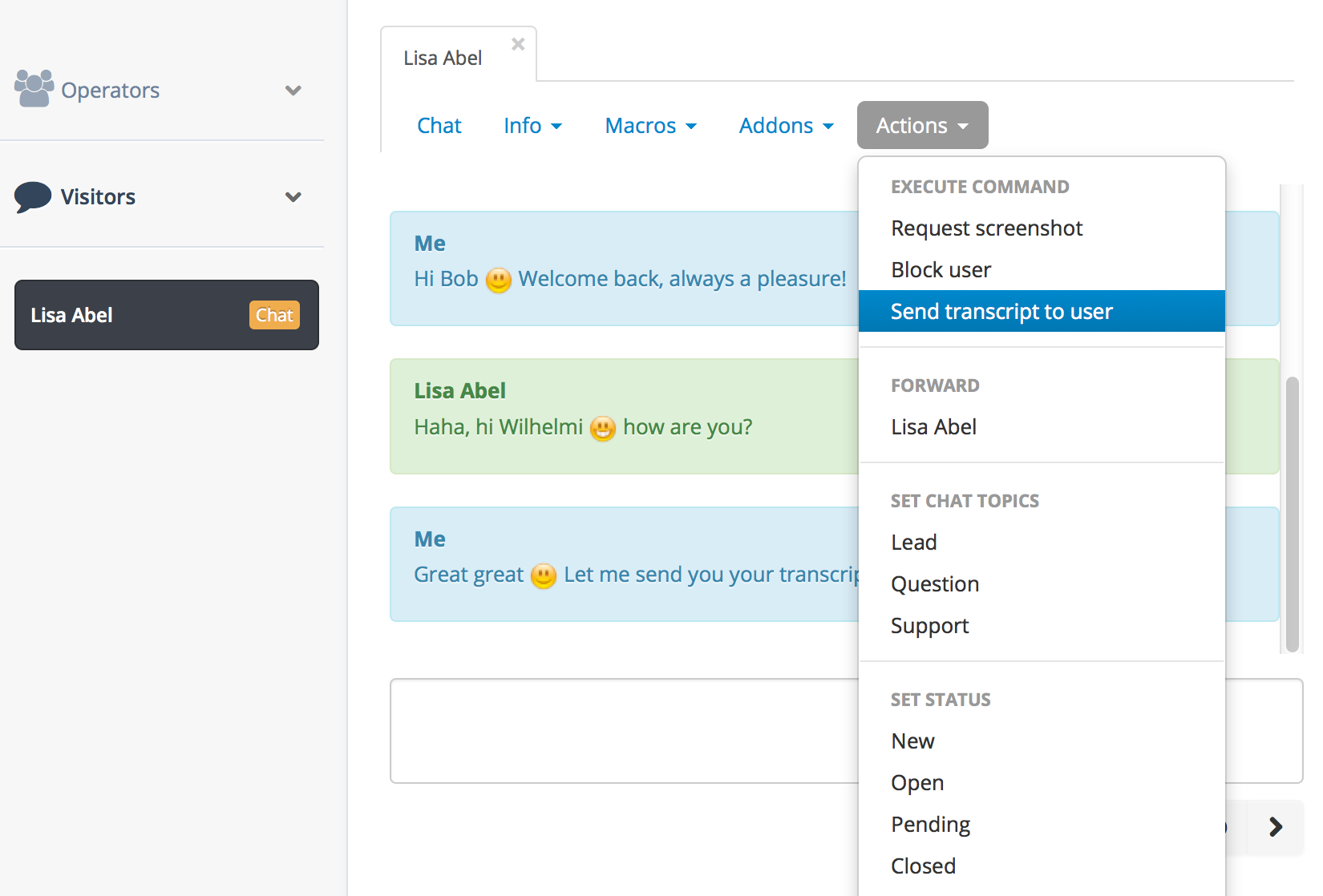1323x896 pixels.
Task: Click the next arrow at bottom right
Action: click(x=1275, y=827)
